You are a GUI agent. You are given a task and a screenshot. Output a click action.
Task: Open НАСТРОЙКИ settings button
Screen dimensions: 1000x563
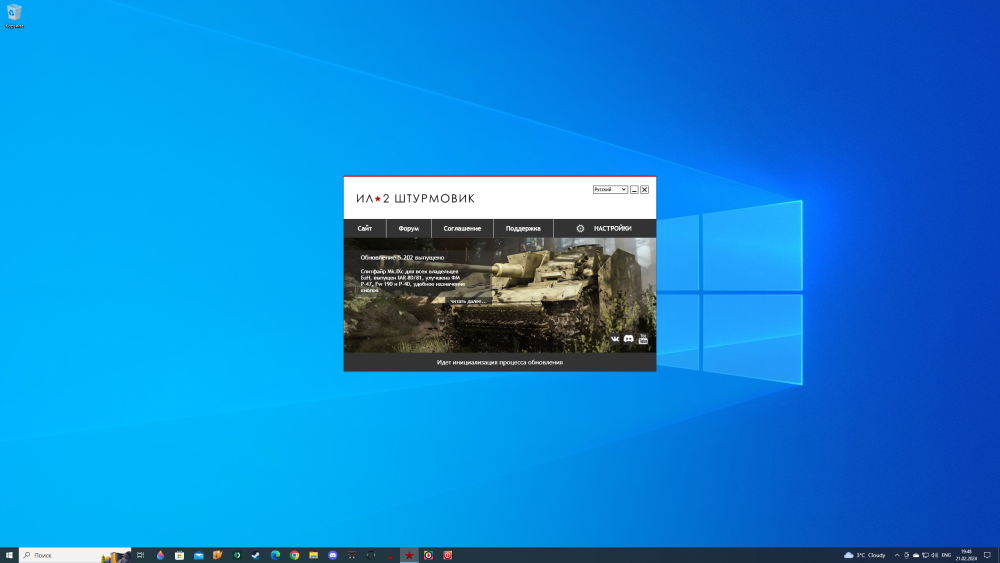point(605,228)
